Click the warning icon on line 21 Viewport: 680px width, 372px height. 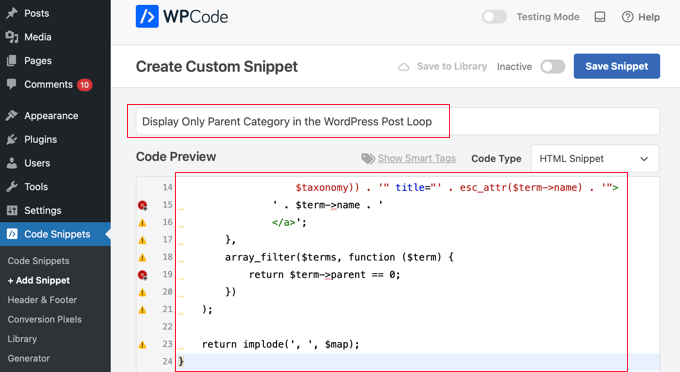tap(142, 310)
